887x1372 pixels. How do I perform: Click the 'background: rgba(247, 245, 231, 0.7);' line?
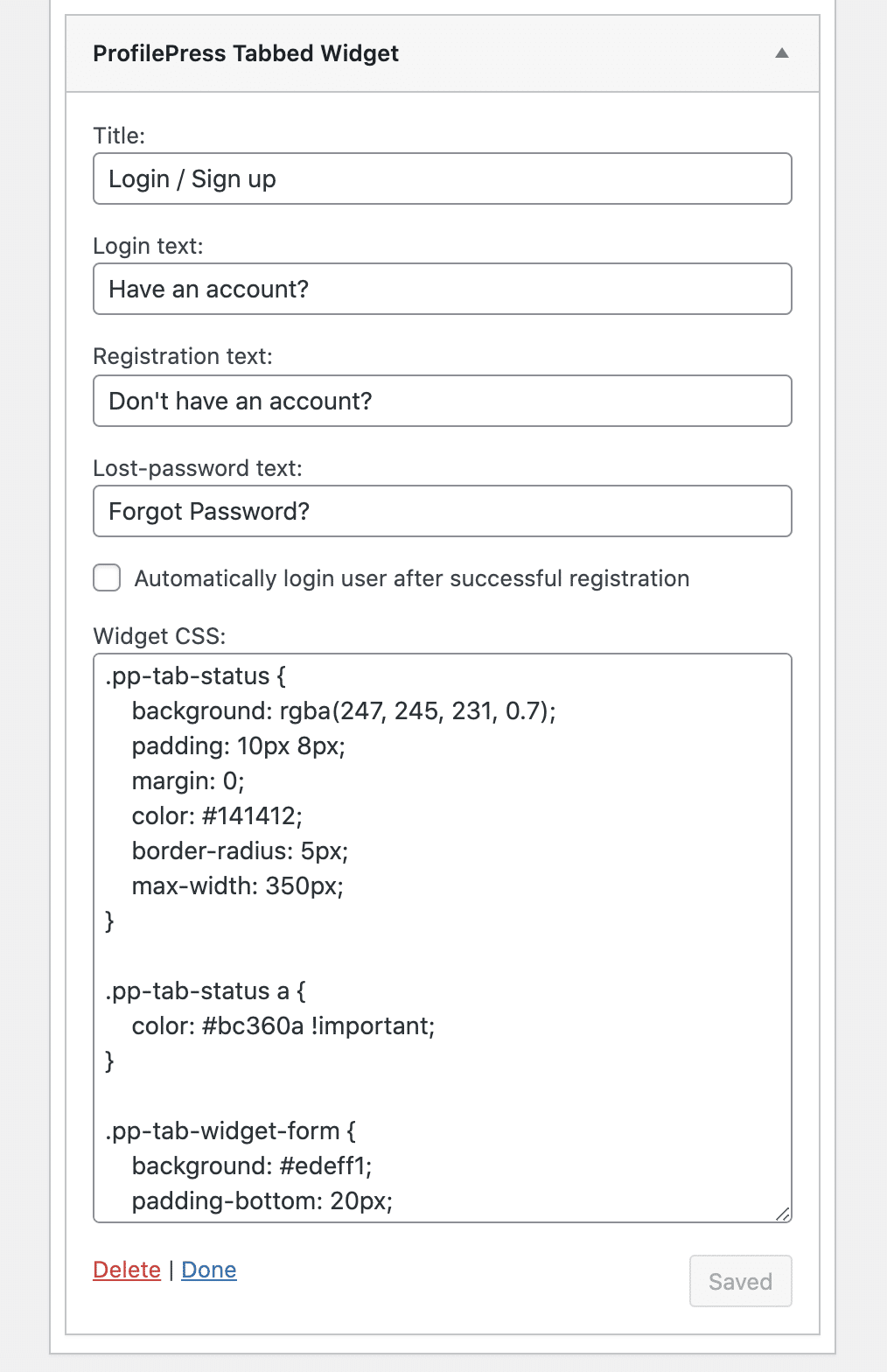[344, 710]
